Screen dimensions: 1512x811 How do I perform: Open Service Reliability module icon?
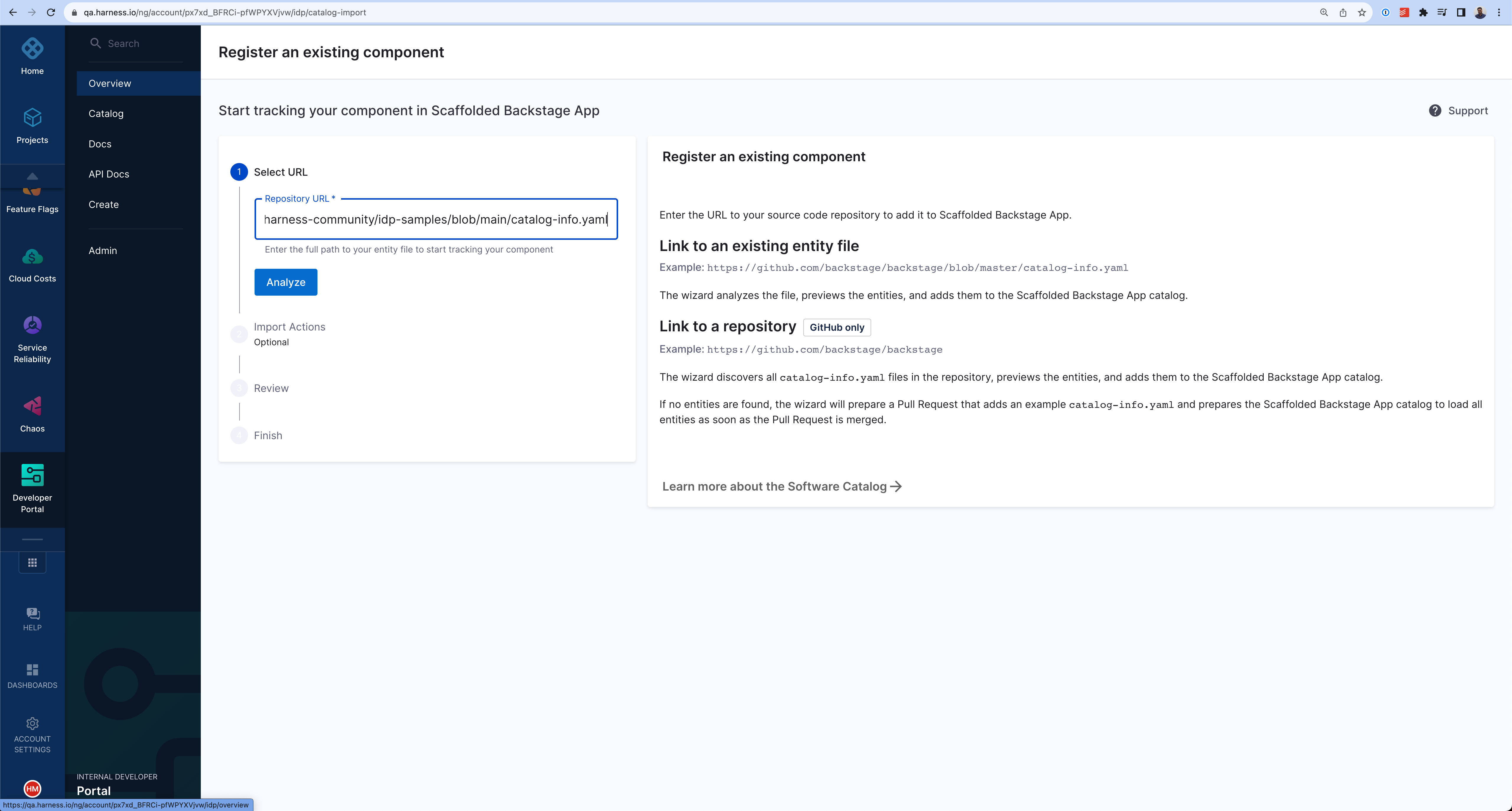pos(32,325)
